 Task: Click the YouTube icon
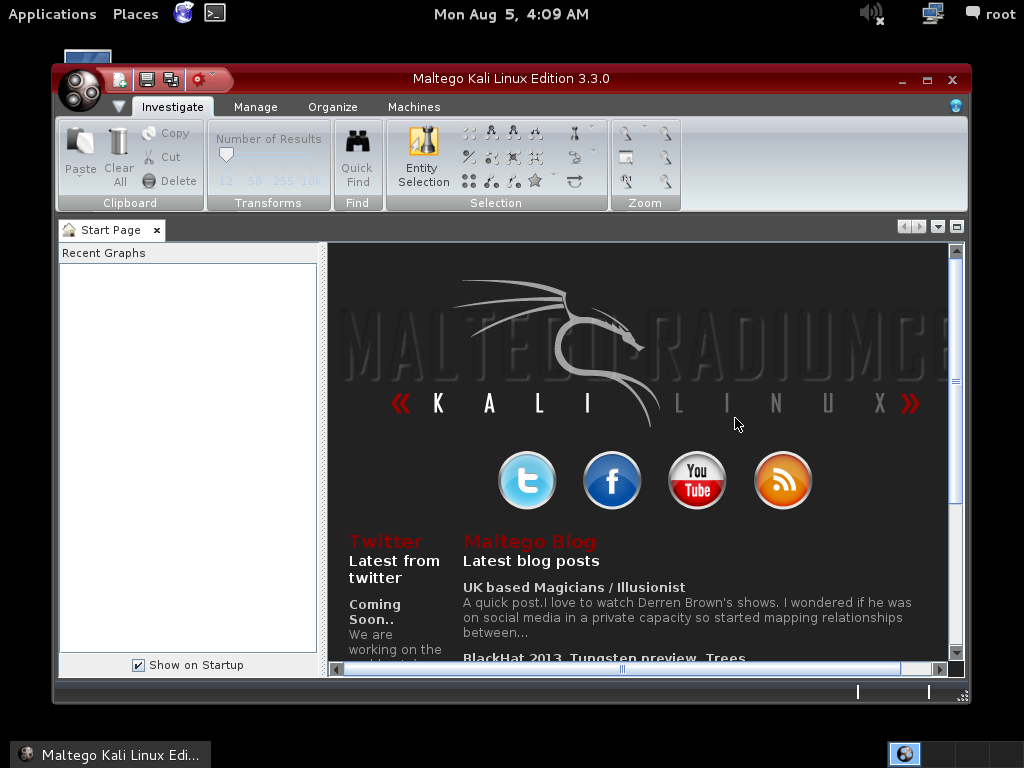click(x=697, y=480)
